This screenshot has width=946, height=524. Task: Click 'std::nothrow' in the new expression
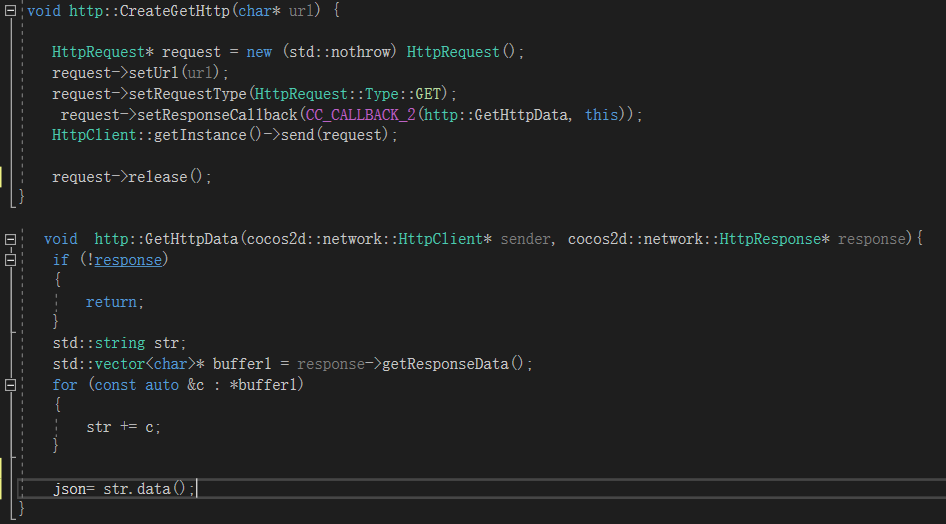tap(340, 52)
